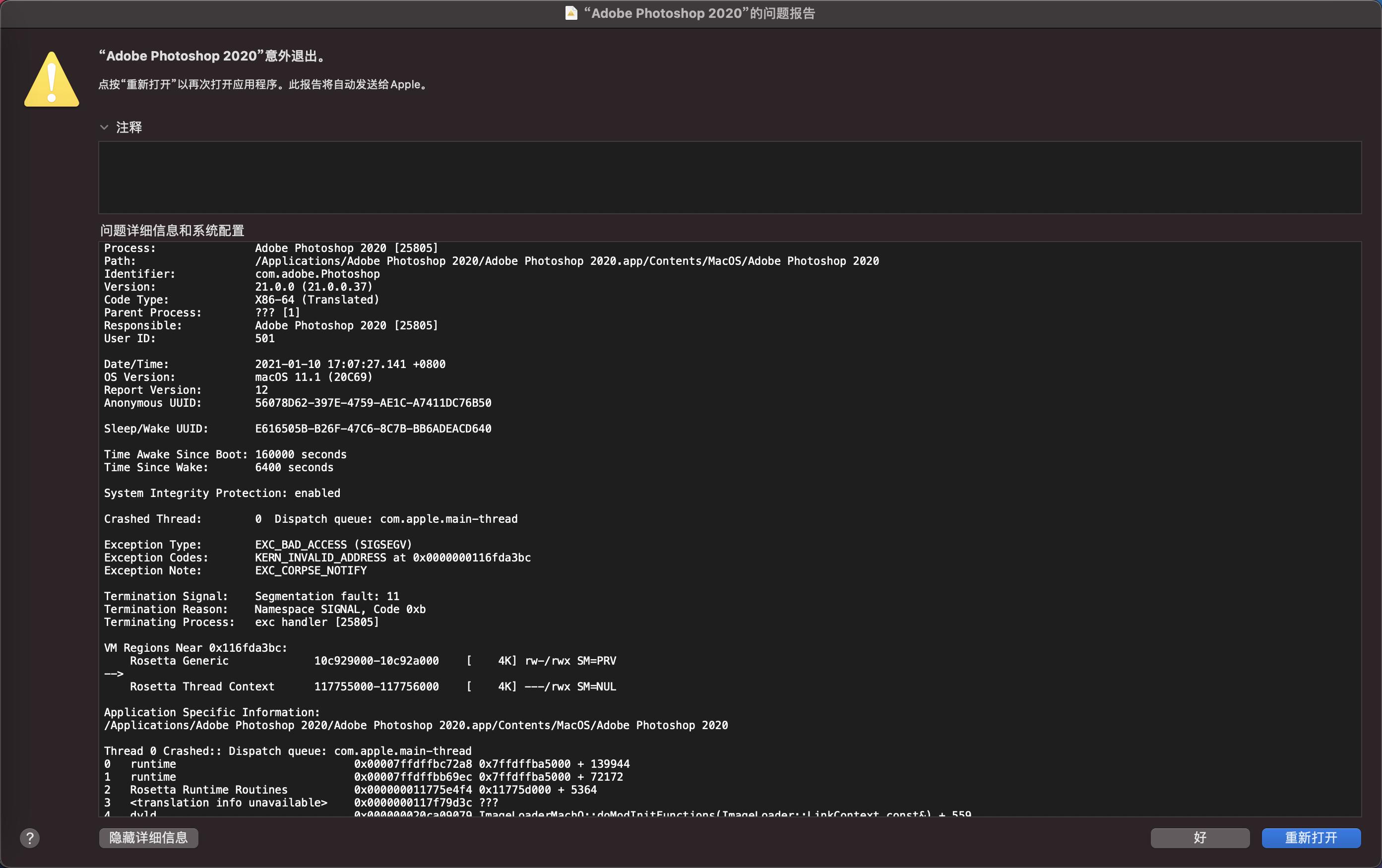Screen dimensions: 1382x868
Task: Click the window title of the problem report
Action: coord(700,13)
